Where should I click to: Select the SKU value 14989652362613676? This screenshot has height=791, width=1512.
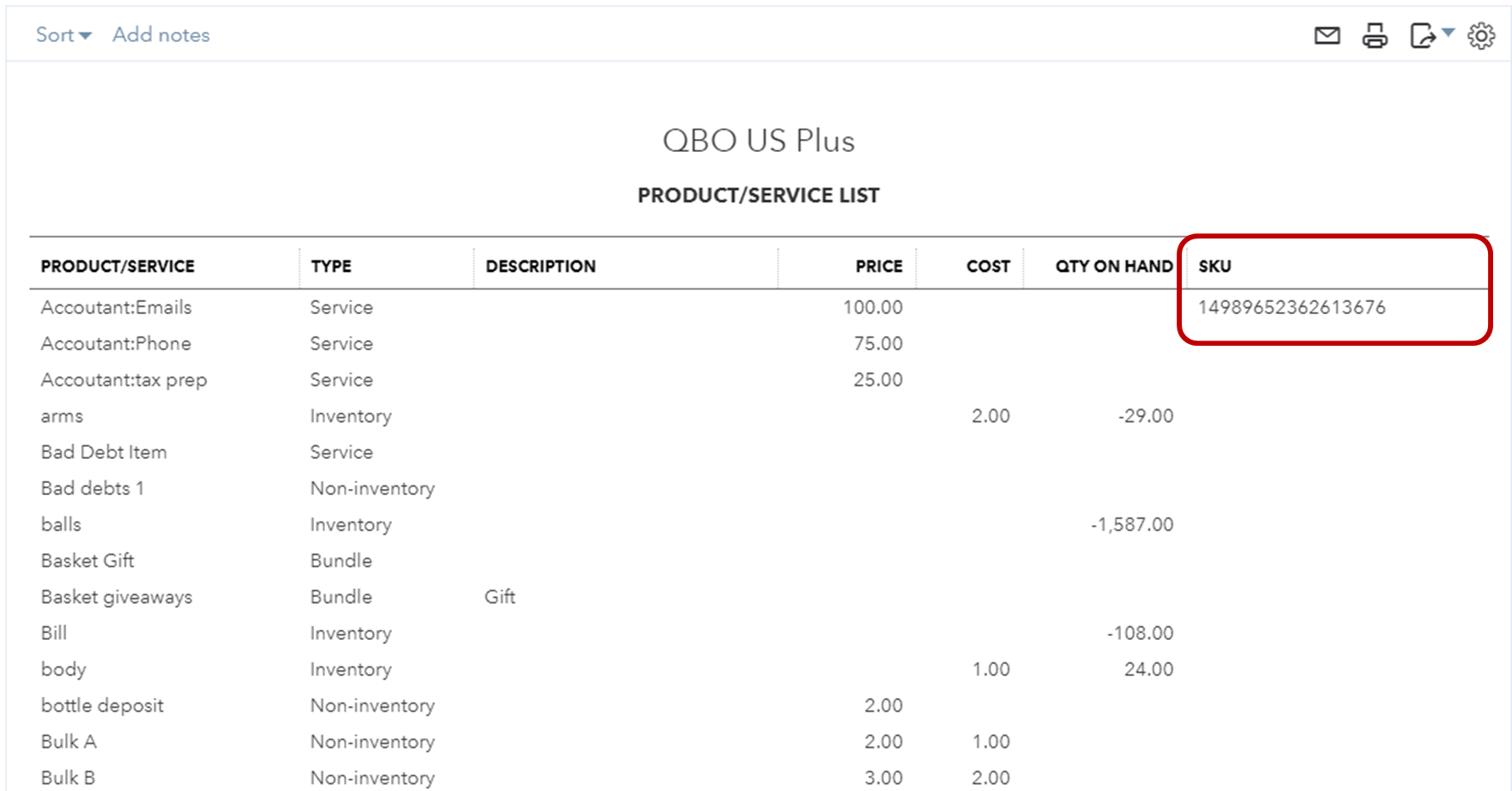click(1292, 307)
